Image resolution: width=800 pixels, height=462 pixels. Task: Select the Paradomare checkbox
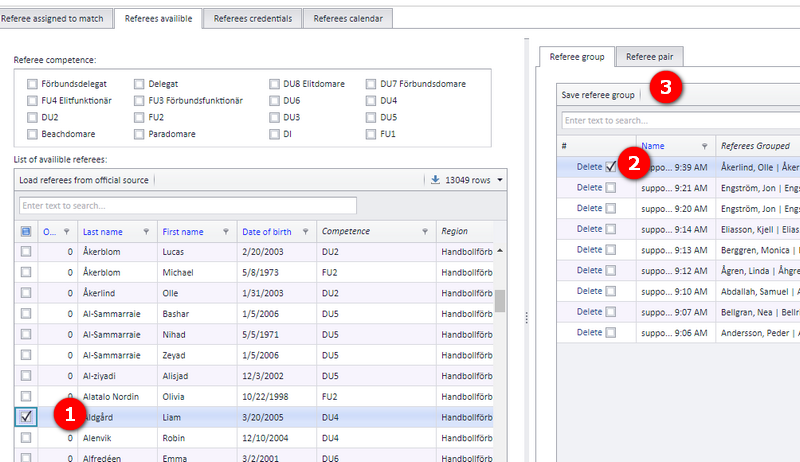pyautogui.click(x=139, y=134)
